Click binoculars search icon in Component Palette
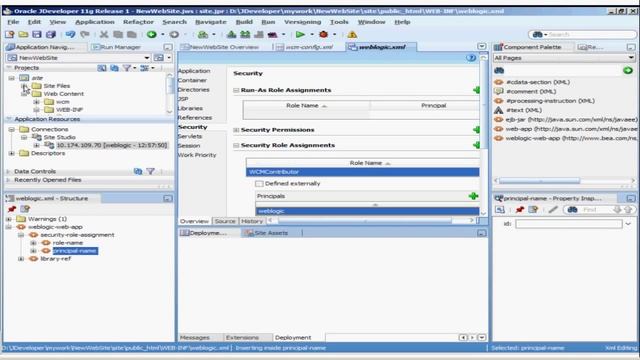This screenshot has width=640, height=360. (x=499, y=71)
